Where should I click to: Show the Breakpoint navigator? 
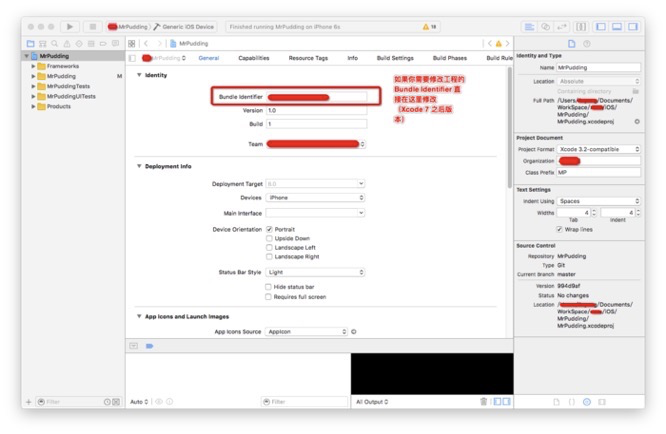(x=103, y=43)
